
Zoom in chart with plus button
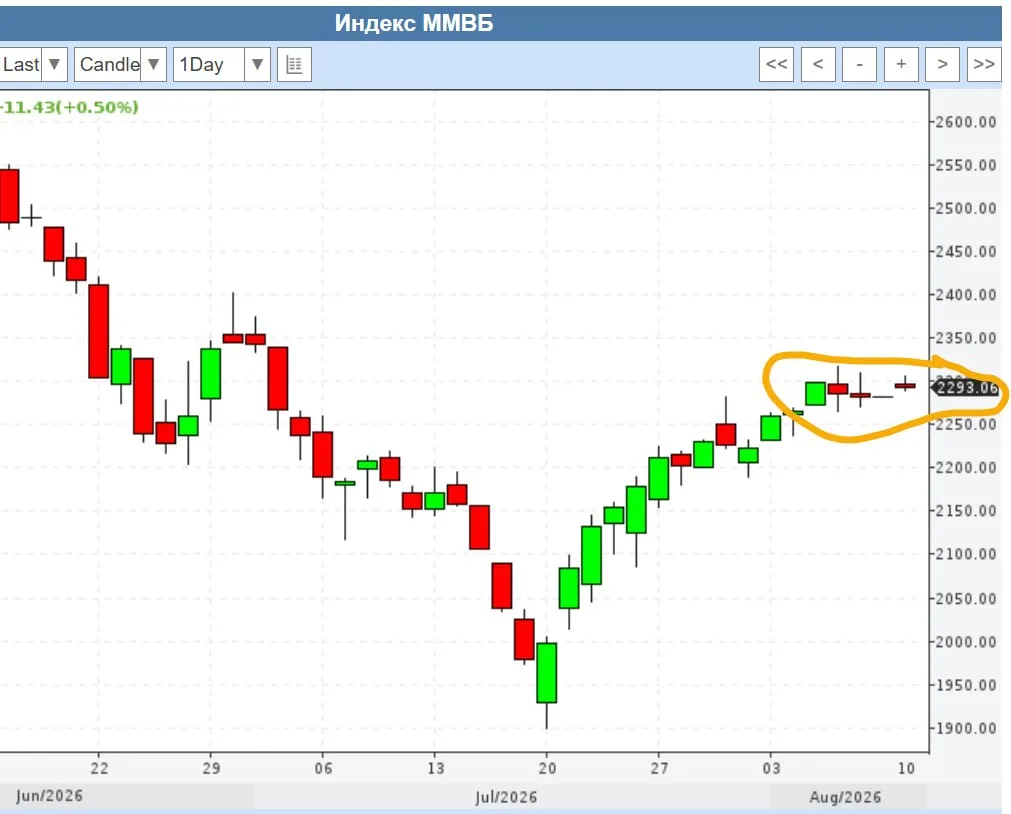(x=901, y=65)
